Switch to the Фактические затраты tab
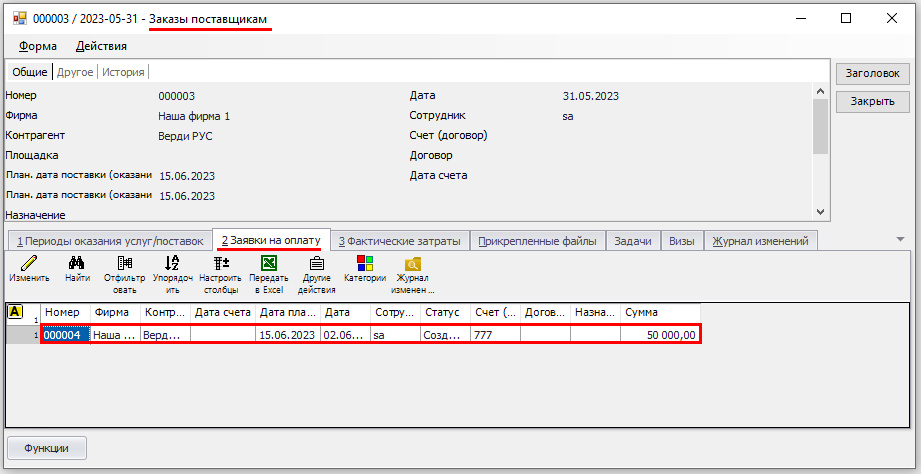This screenshot has height=474, width=921. coord(399,241)
